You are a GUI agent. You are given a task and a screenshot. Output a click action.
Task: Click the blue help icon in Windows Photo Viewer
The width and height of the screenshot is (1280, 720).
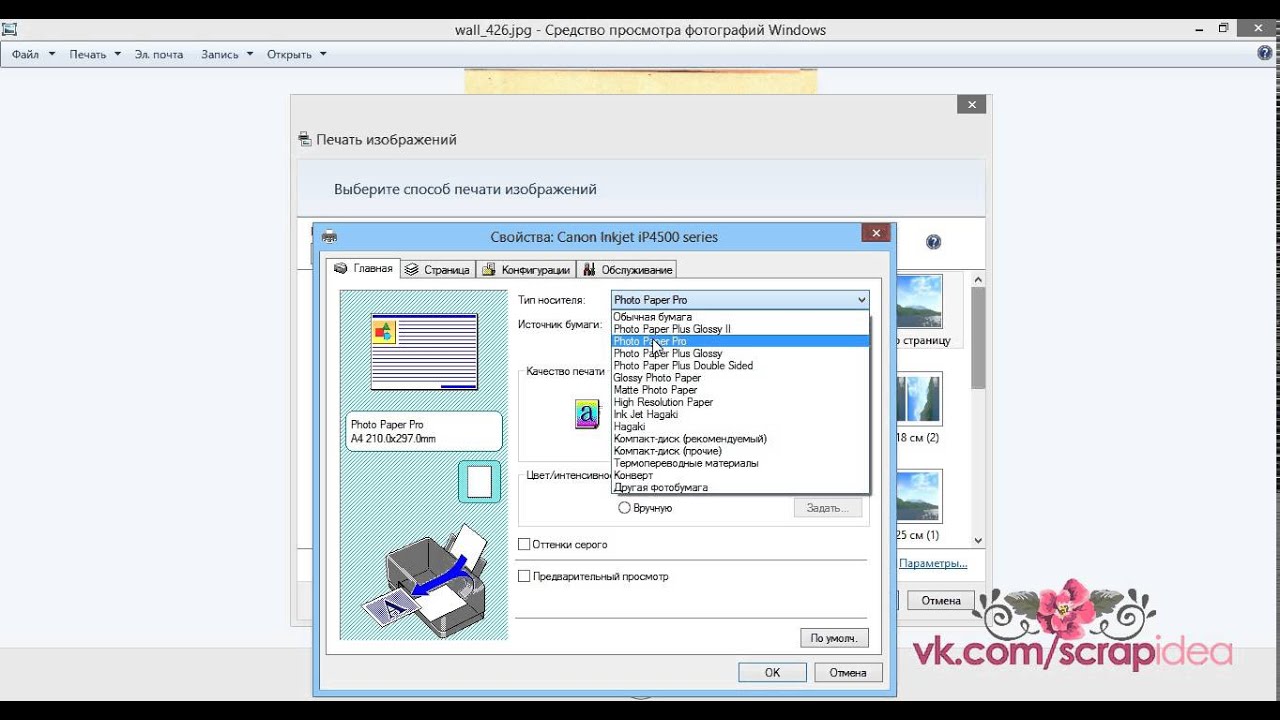point(1264,54)
